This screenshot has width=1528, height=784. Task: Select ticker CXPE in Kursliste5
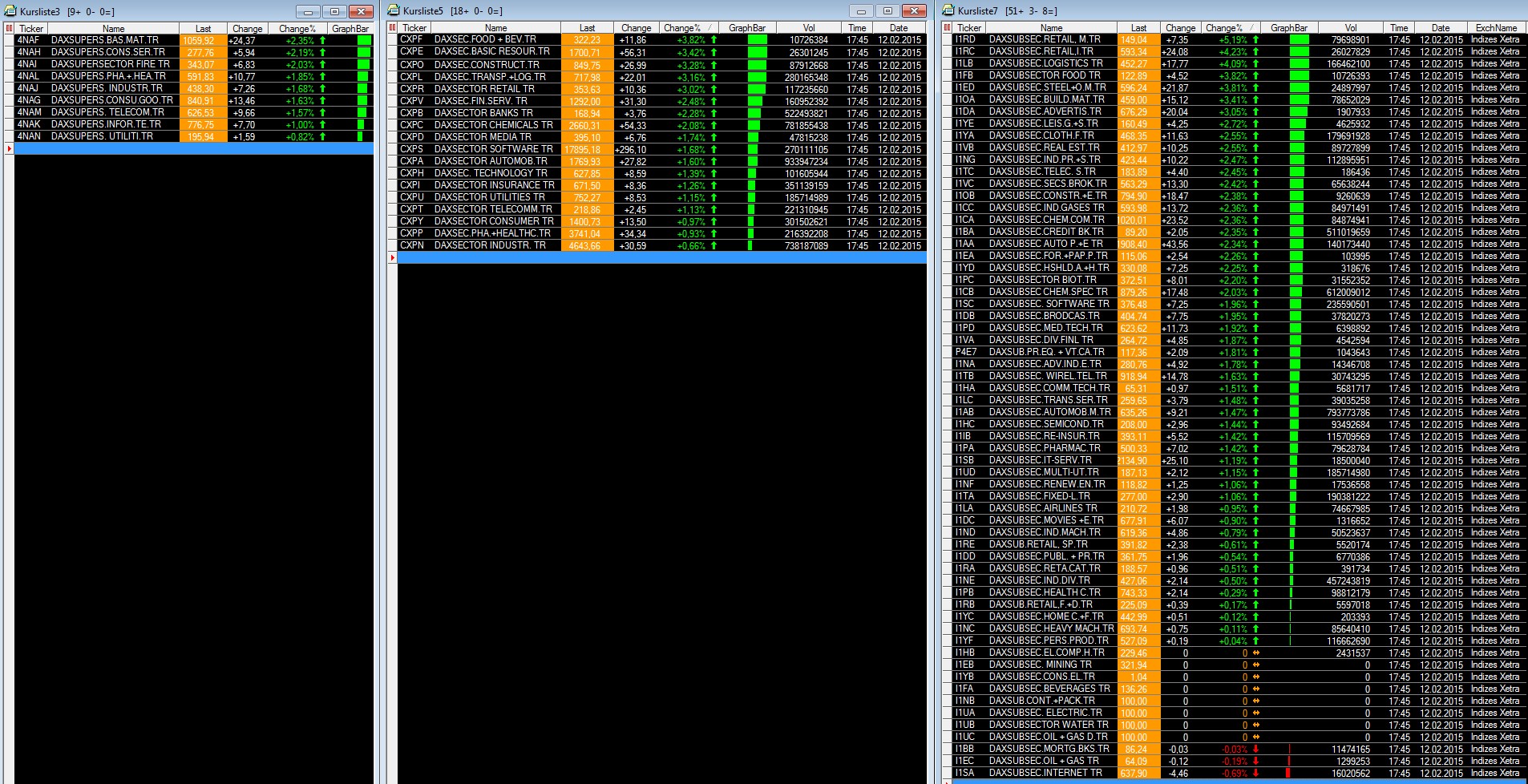click(412, 51)
